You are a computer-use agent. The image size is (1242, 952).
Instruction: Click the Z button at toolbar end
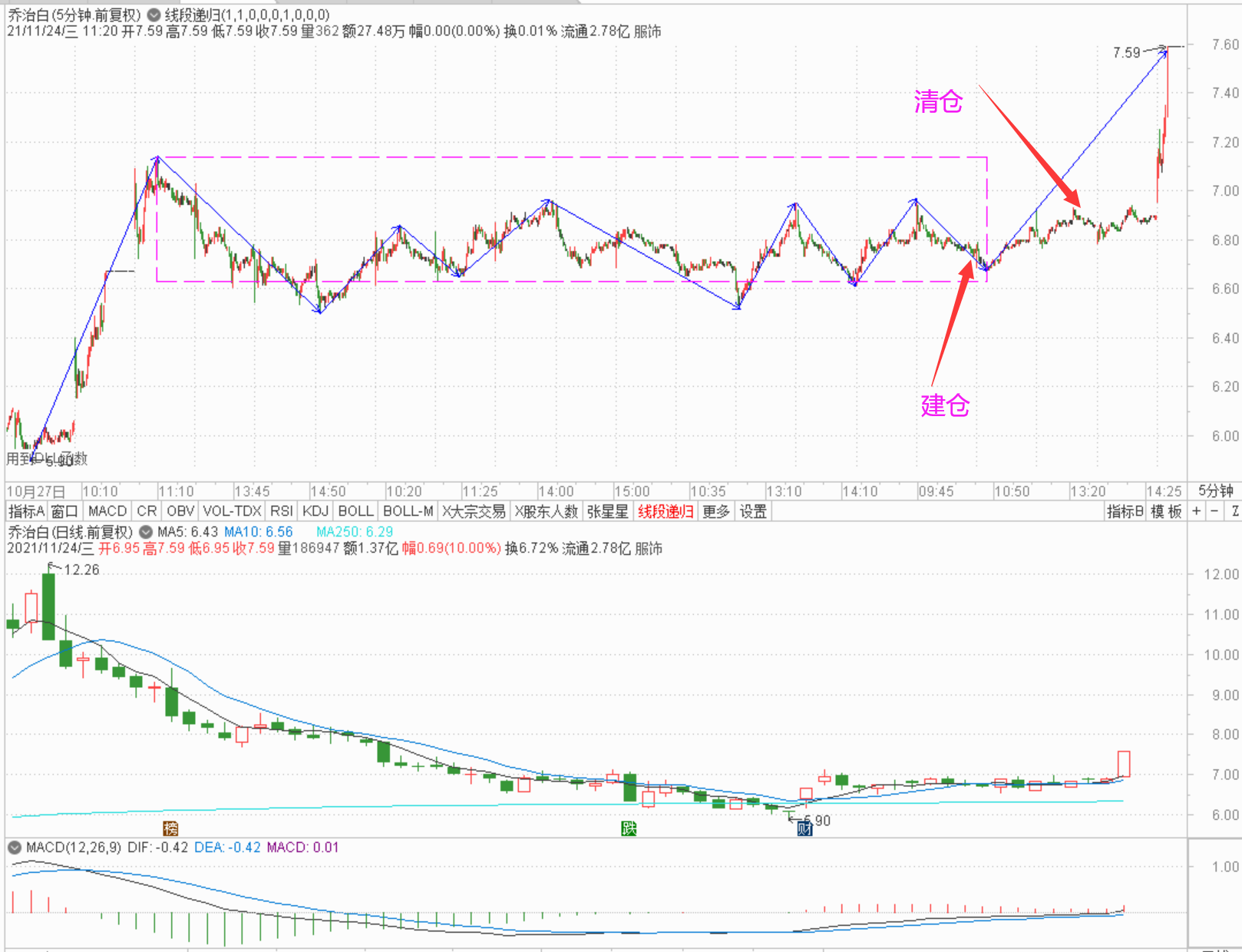[x=1234, y=511]
